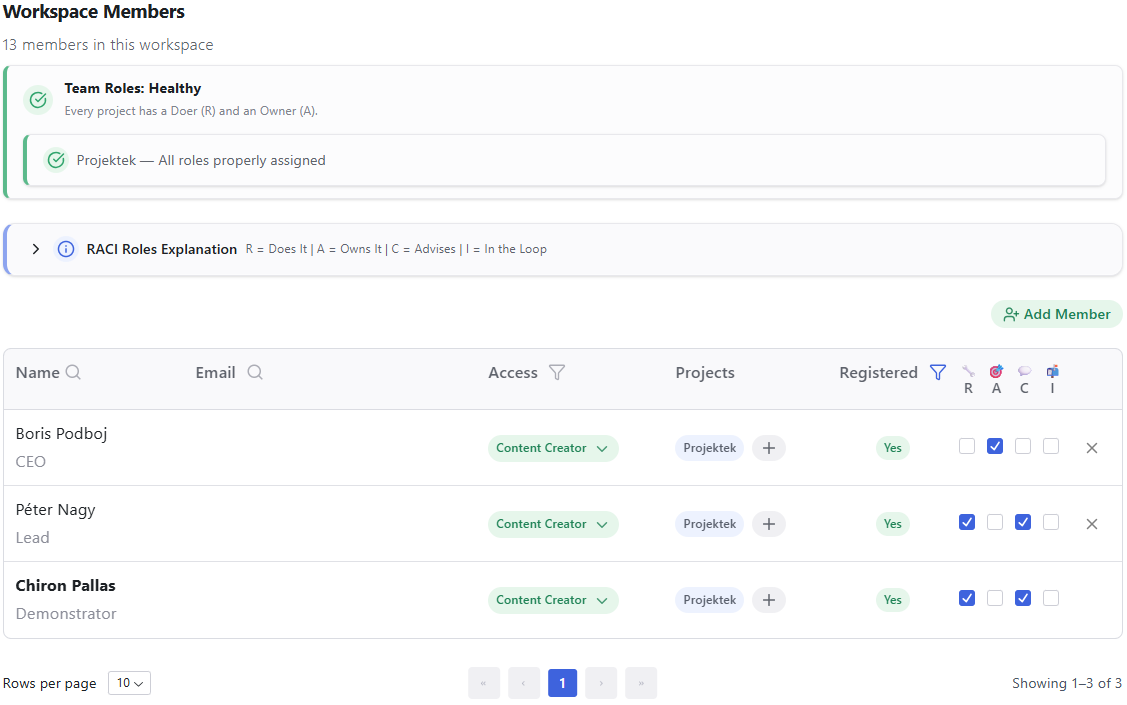Click the Projektek tag for Boris Podboj
This screenshot has width=1127, height=705.
709,448
